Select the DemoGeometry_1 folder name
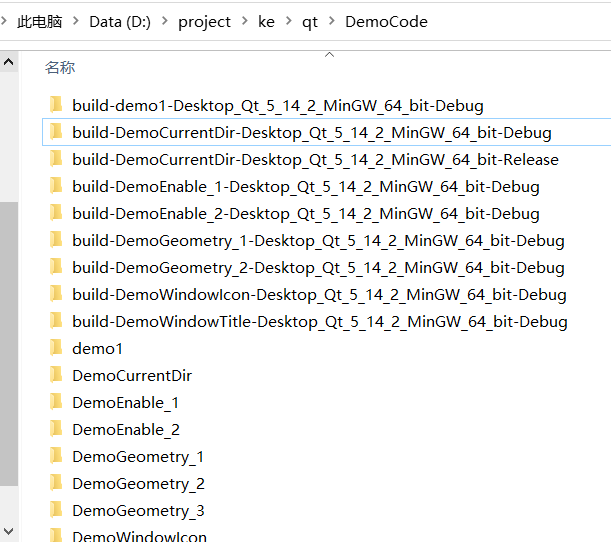Screen dimensions: 611x549 point(138,457)
